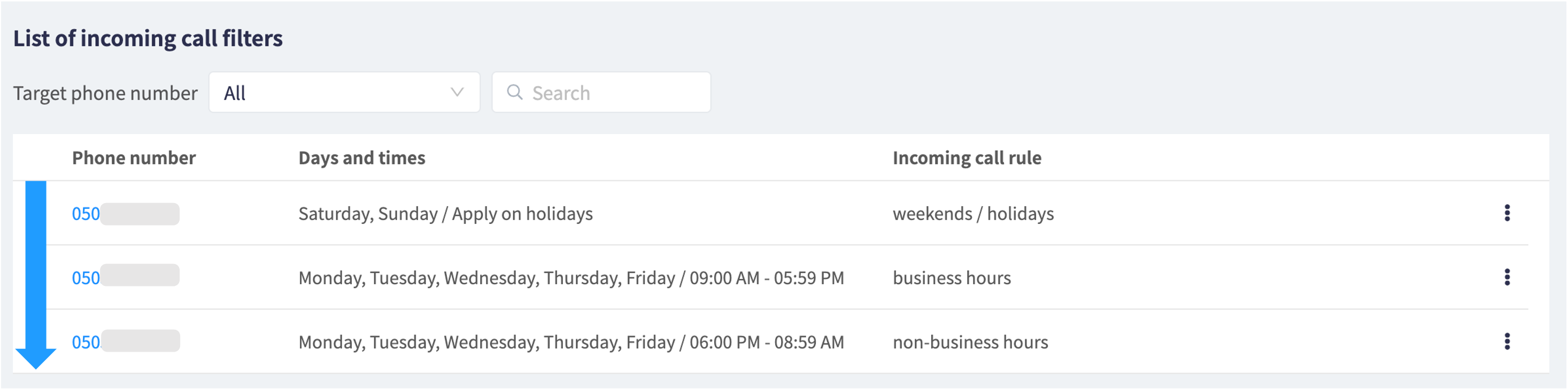The width and height of the screenshot is (1568, 389).
Task: Click the 'weekends / holidays' rule name
Action: click(x=972, y=214)
